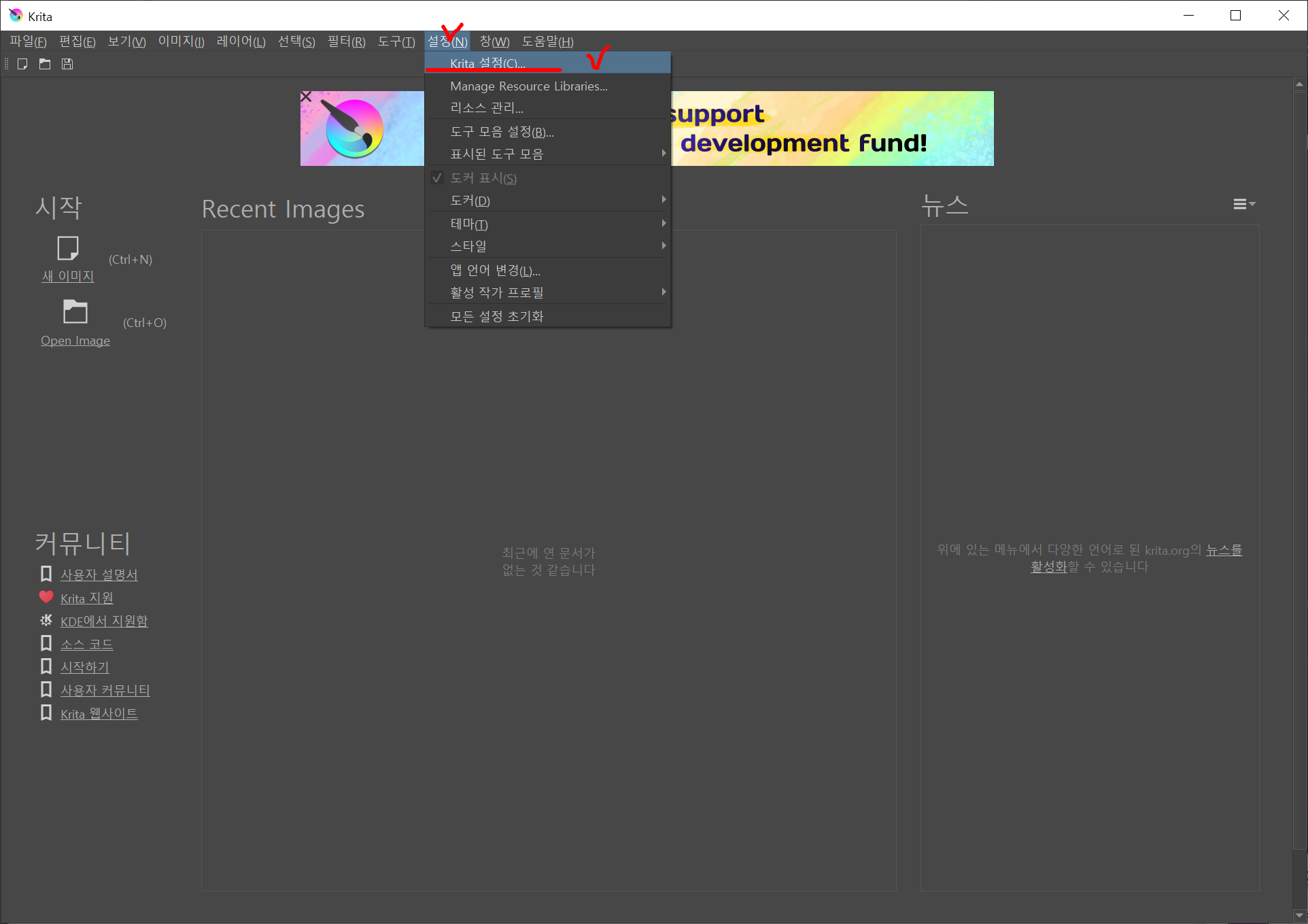The image size is (1308, 924).
Task: Click the Krita 웹사이트 link
Action: tap(99, 714)
